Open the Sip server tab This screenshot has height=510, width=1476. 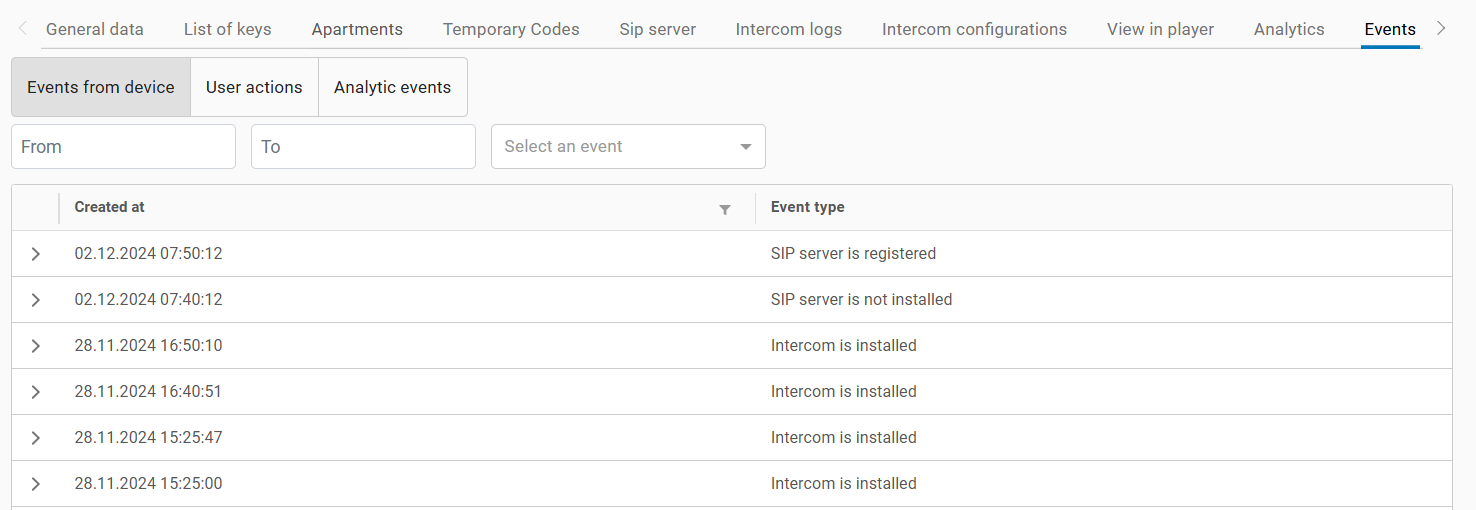(x=657, y=29)
